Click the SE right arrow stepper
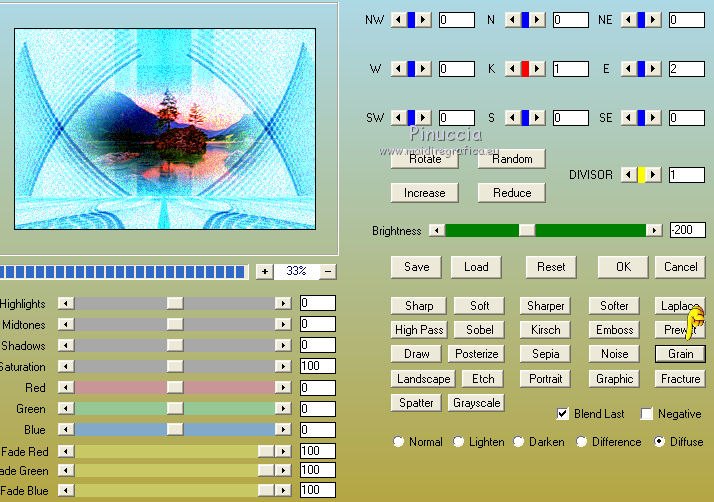The height and width of the screenshot is (502, 714). tap(653, 118)
